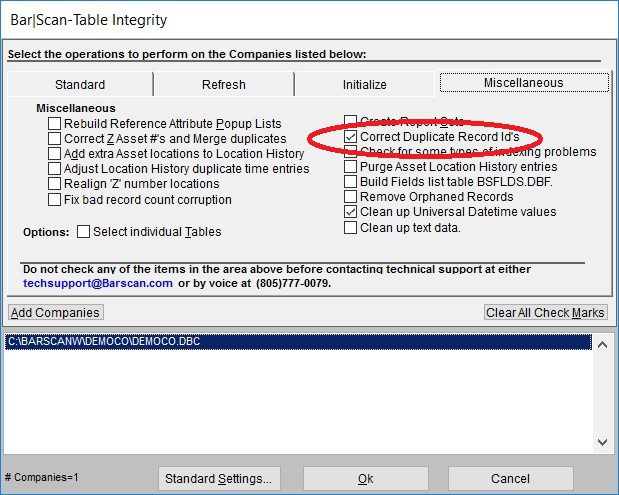This screenshot has height=495, width=619.
Task: Select the Initialize tab
Action: point(364,85)
